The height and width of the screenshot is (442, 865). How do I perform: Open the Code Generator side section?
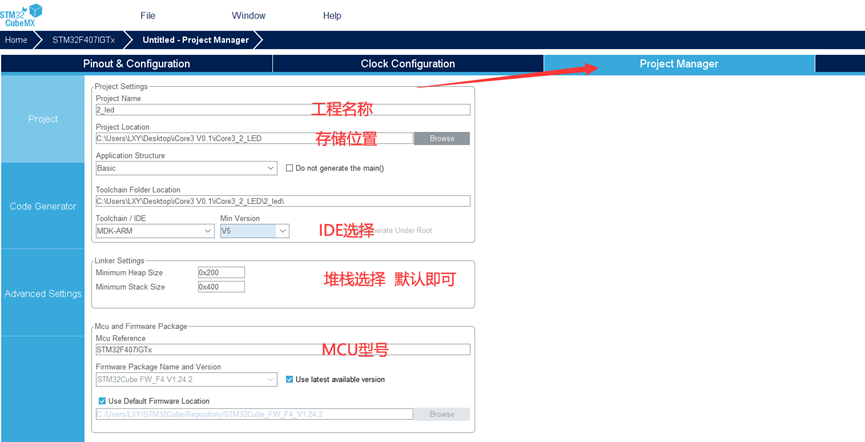pyautogui.click(x=42, y=206)
